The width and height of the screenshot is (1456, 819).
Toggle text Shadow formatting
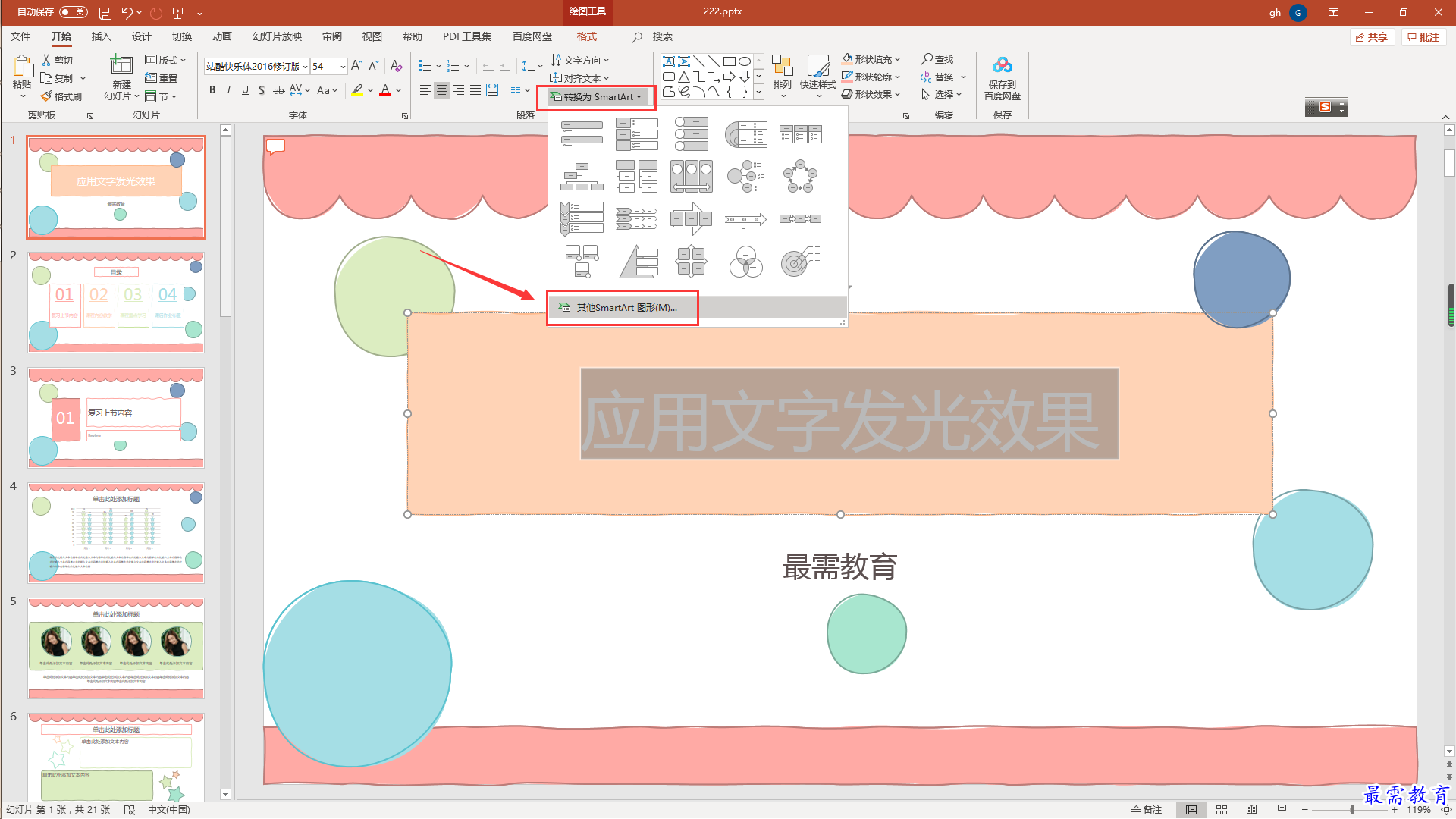[262, 90]
